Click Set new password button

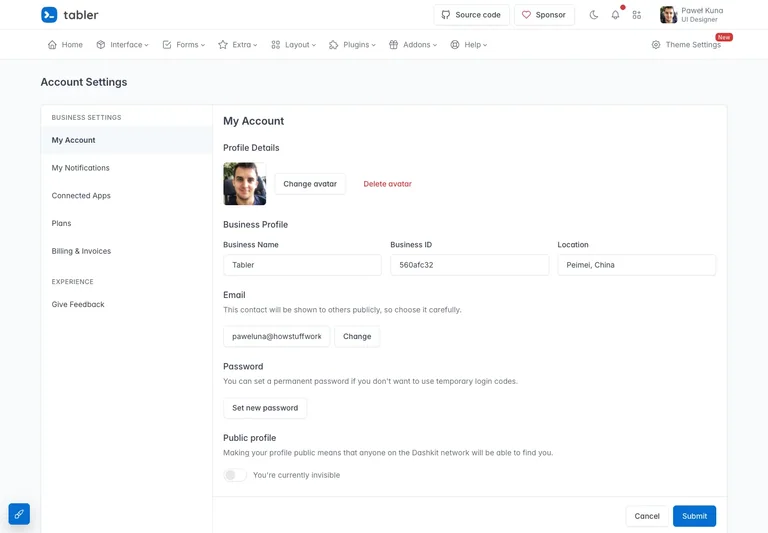coord(265,408)
